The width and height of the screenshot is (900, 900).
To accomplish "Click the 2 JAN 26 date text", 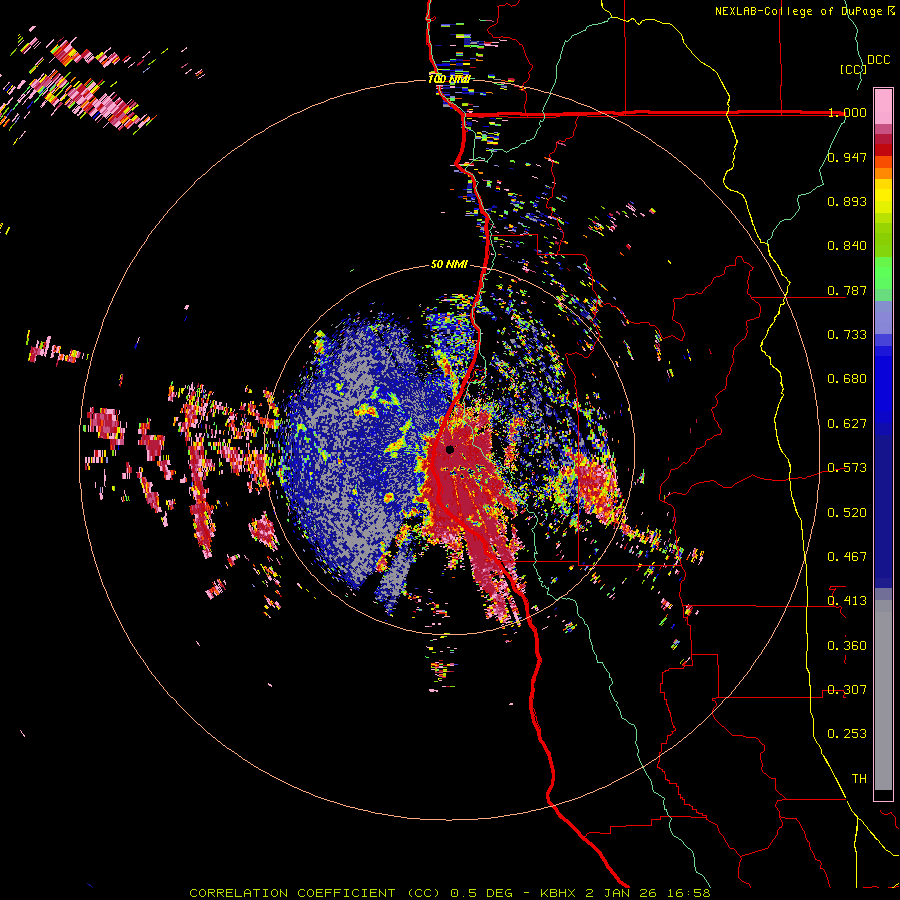I will (x=623, y=893).
